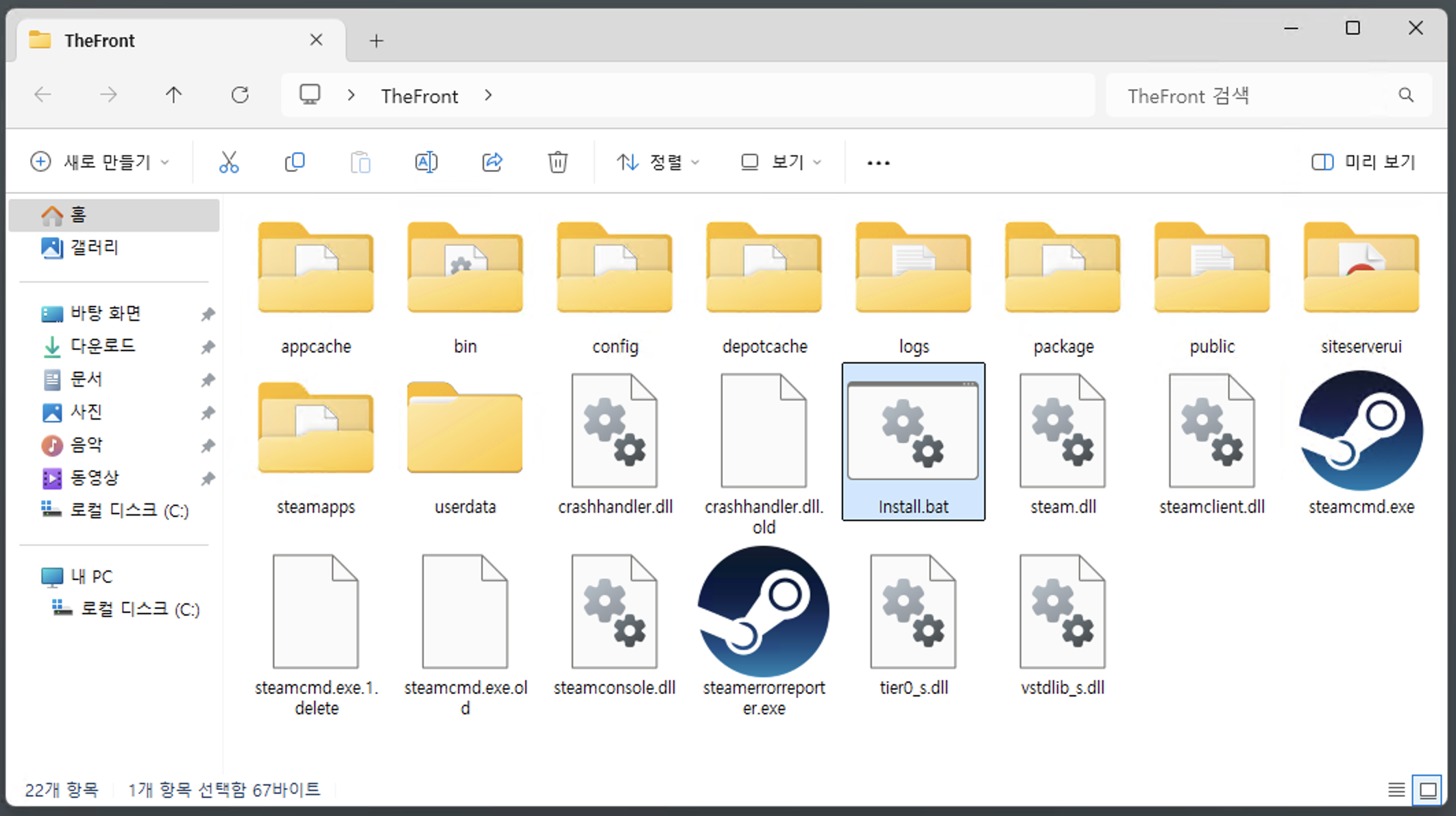Screen dimensions: 1456x816
Task: Select the vstdlib_s.dll file
Action: (1063, 625)
